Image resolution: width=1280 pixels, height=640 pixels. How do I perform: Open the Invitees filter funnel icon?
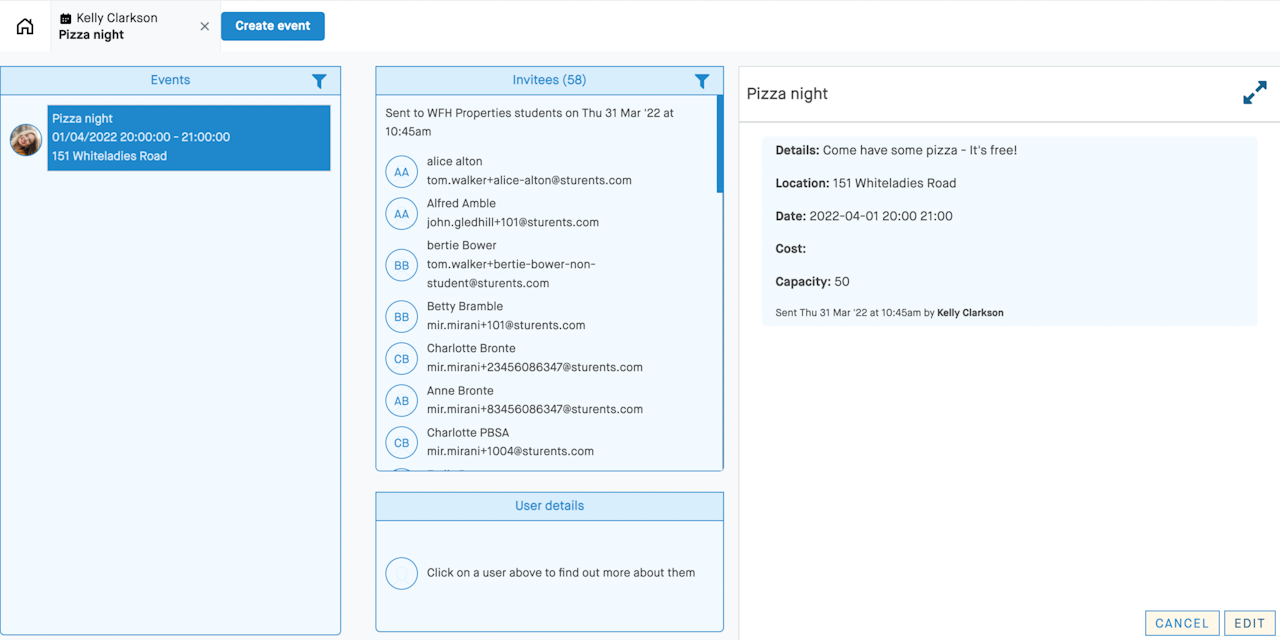[x=702, y=81]
